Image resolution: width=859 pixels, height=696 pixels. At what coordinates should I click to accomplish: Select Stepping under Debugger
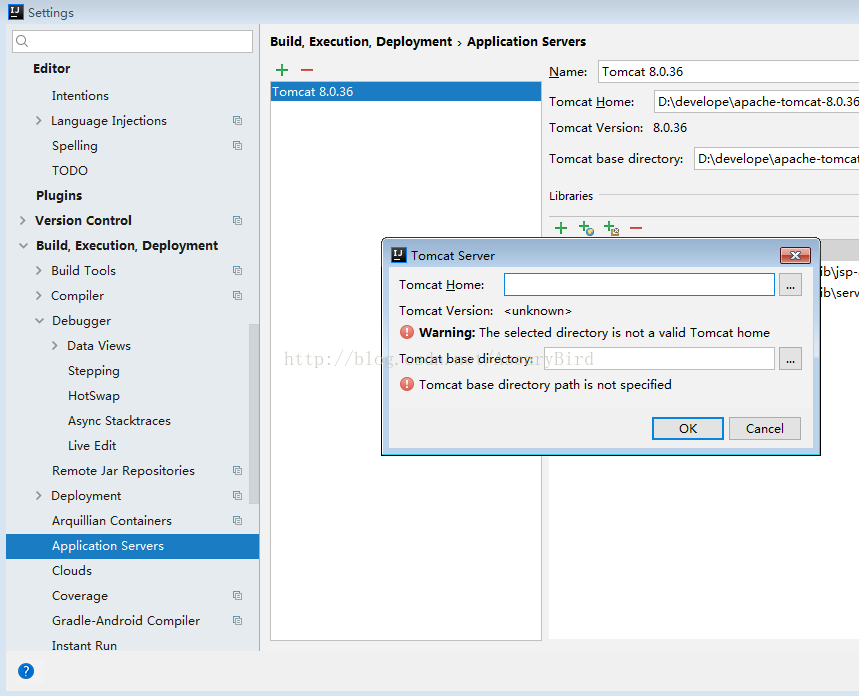(x=94, y=371)
